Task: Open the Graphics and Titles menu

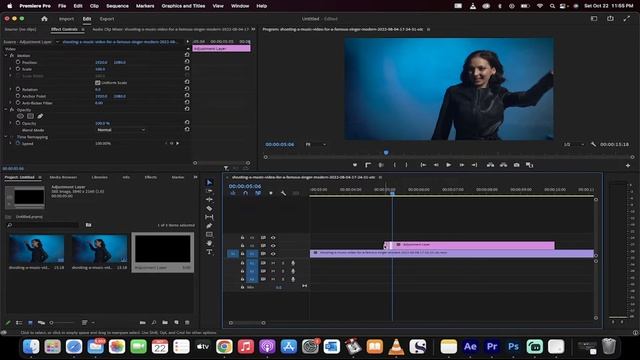Action: [183, 6]
